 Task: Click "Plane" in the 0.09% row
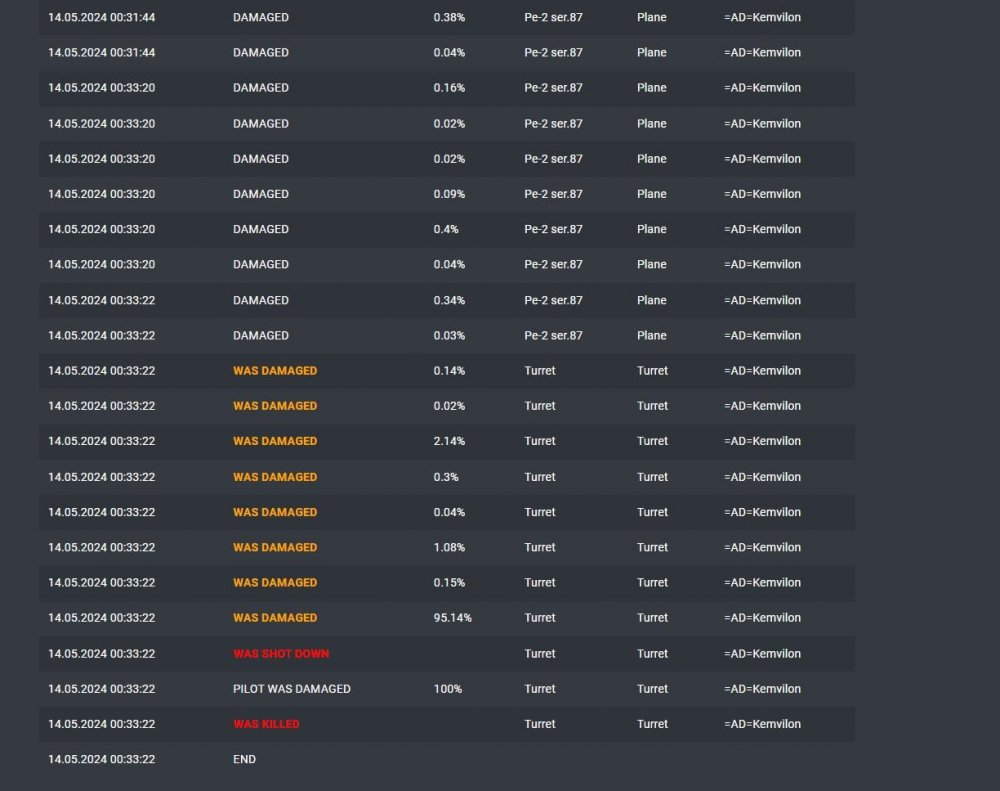pos(651,194)
